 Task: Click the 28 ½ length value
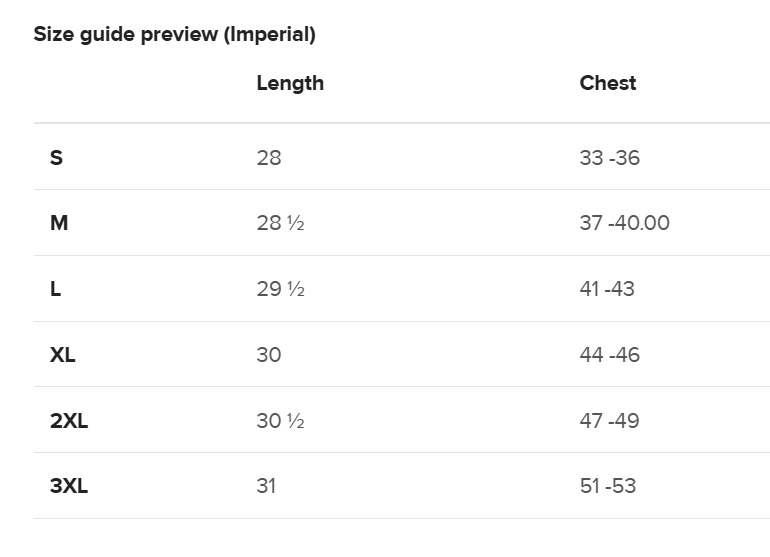(280, 223)
